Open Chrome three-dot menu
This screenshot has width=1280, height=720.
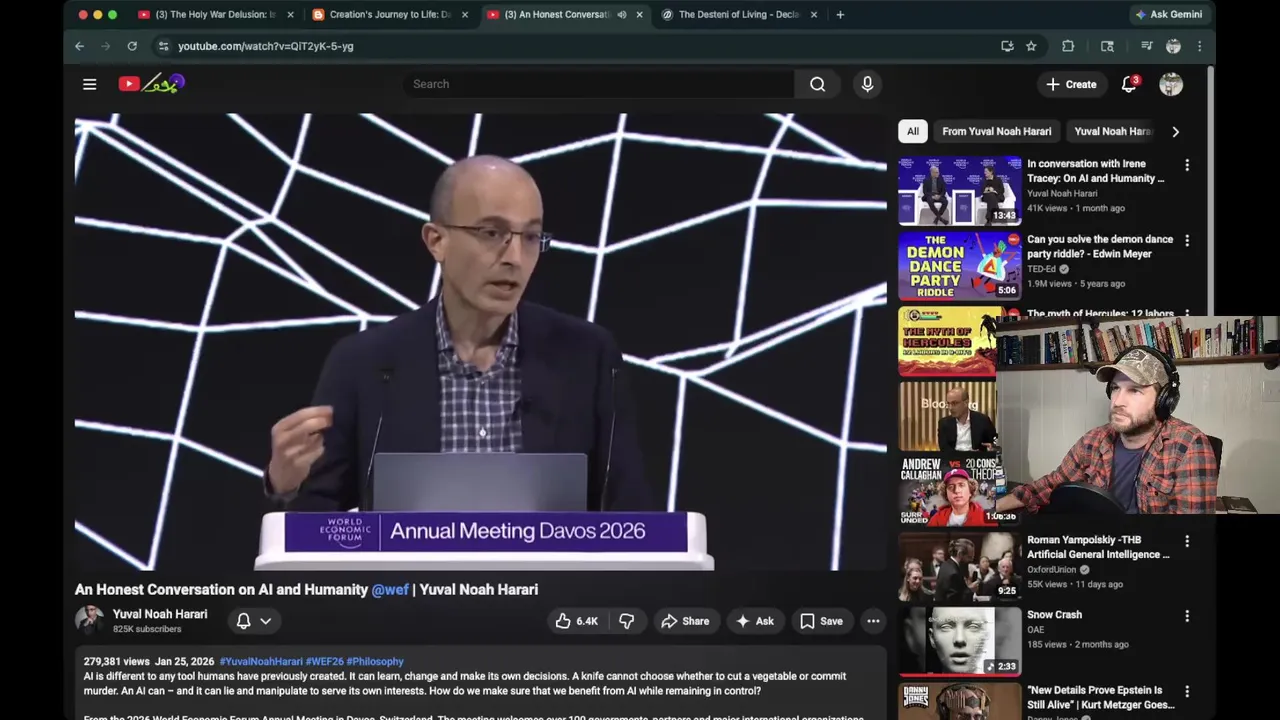[1199, 46]
